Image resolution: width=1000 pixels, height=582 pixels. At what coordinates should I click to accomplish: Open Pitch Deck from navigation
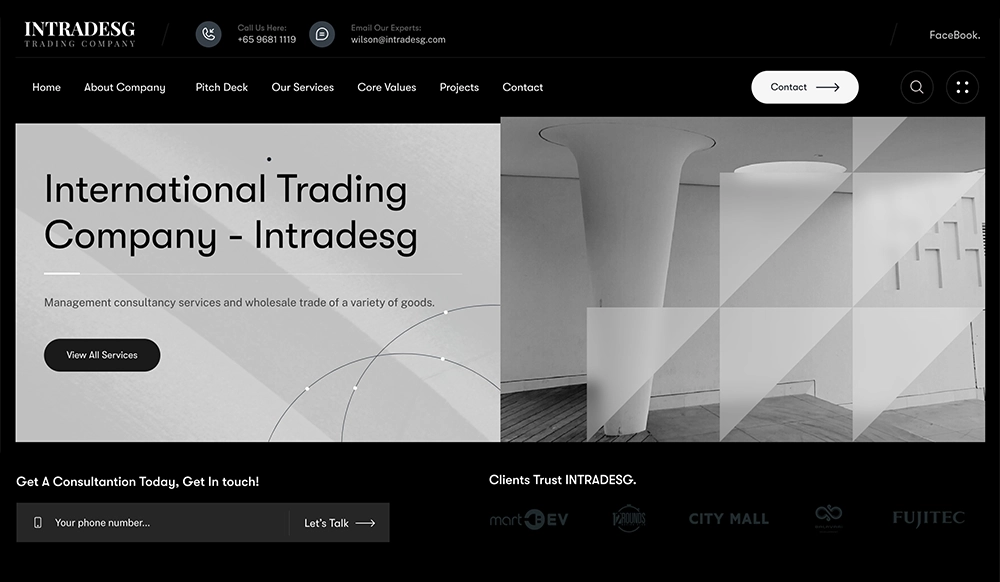point(221,87)
